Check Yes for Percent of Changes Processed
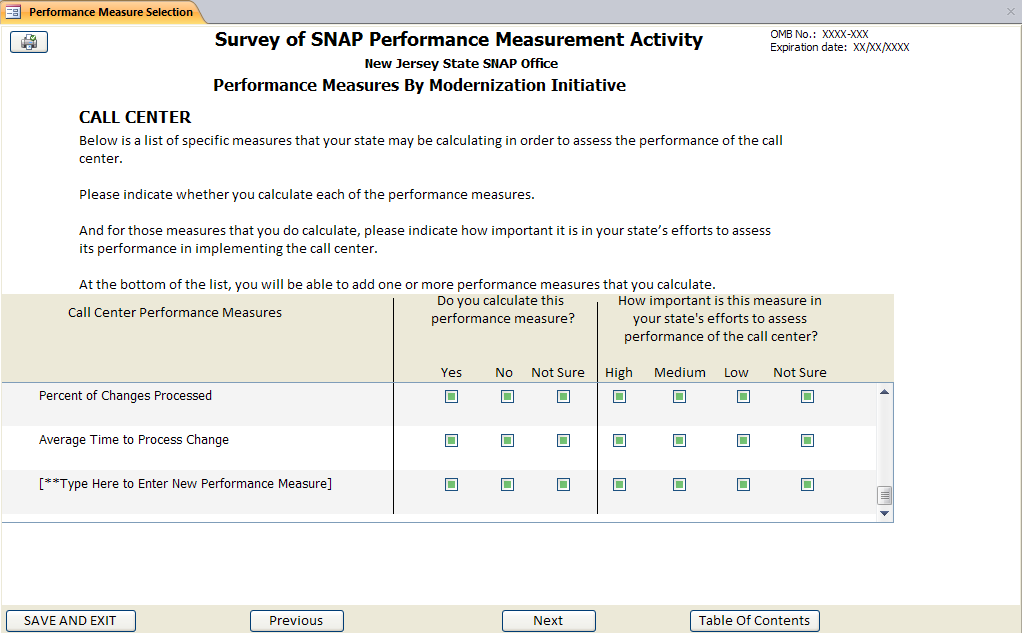 pyautogui.click(x=451, y=396)
